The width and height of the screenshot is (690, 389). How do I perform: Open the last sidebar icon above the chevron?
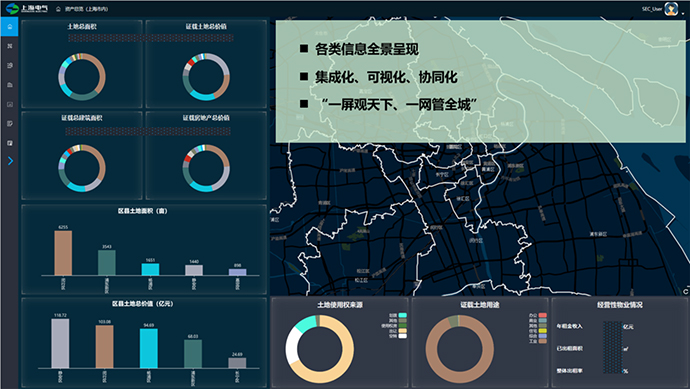point(10,143)
